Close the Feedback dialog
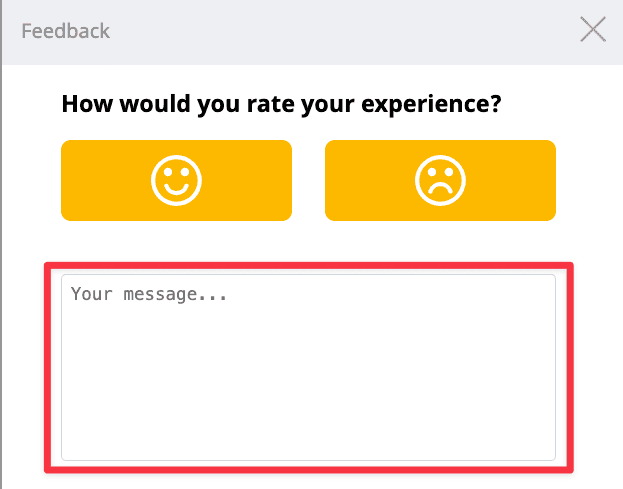 coord(593,31)
